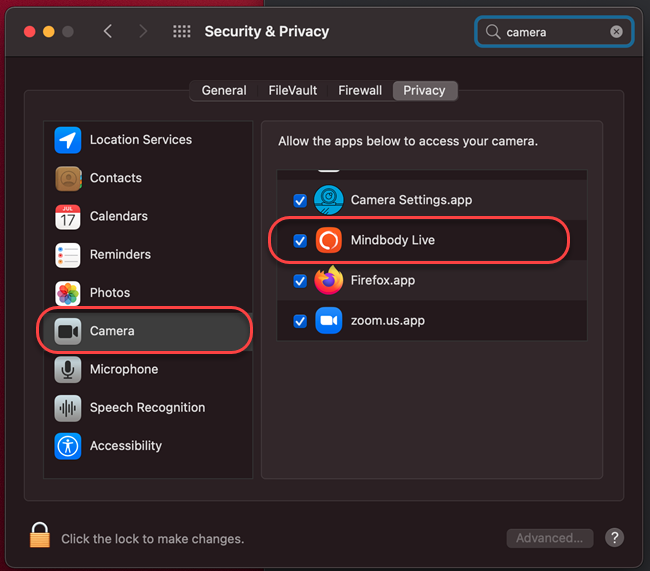Toggle the Mindbody Live checkbox

point(300,241)
